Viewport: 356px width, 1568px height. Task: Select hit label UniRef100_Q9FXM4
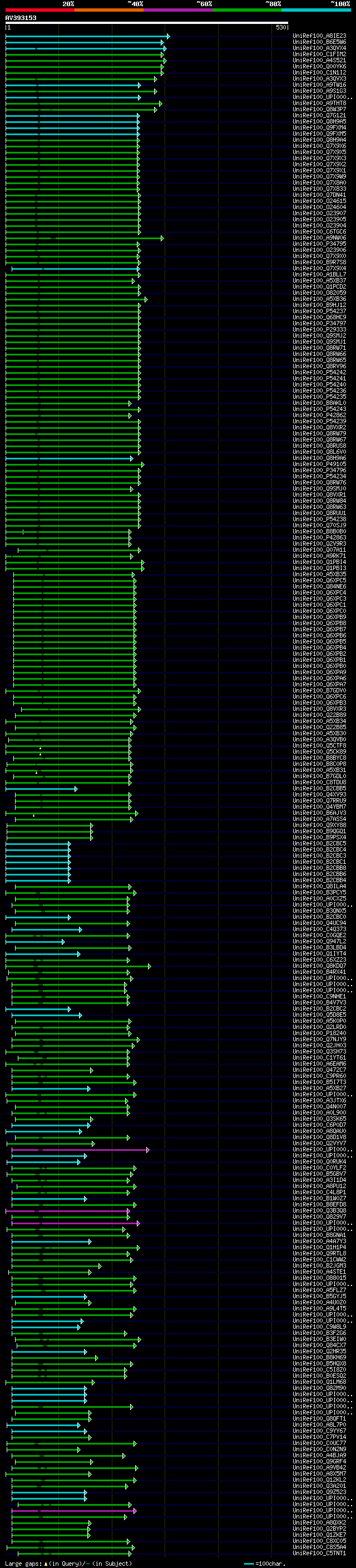click(x=319, y=128)
